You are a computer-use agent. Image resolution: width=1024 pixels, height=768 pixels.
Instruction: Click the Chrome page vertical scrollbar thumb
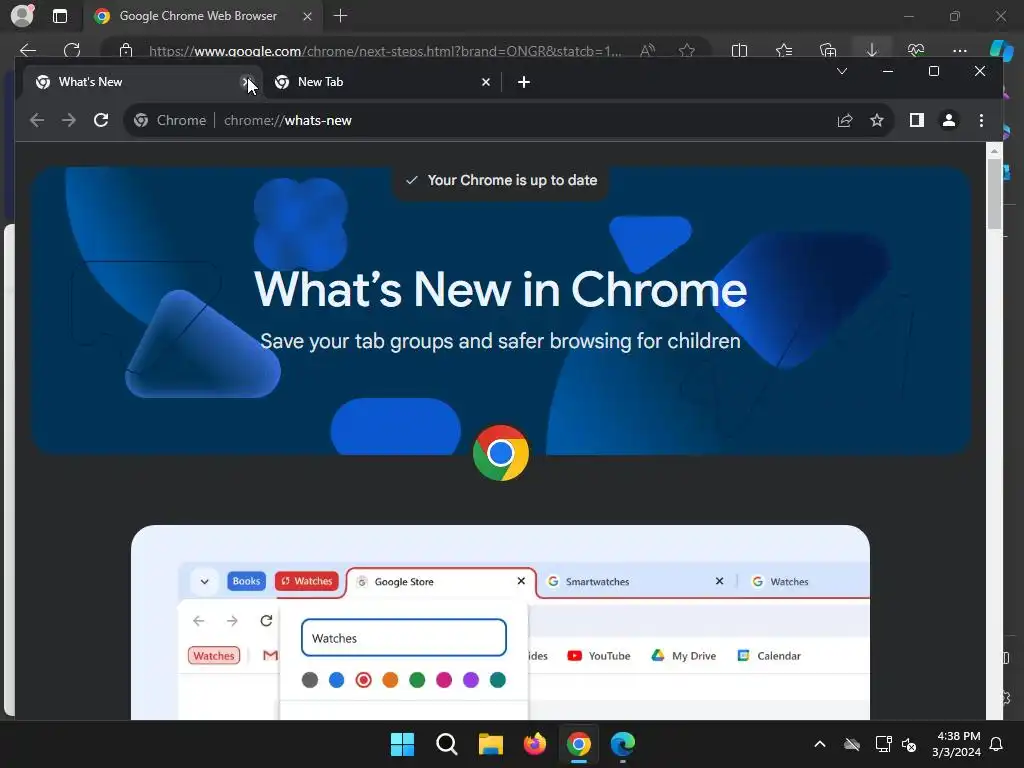click(x=994, y=193)
